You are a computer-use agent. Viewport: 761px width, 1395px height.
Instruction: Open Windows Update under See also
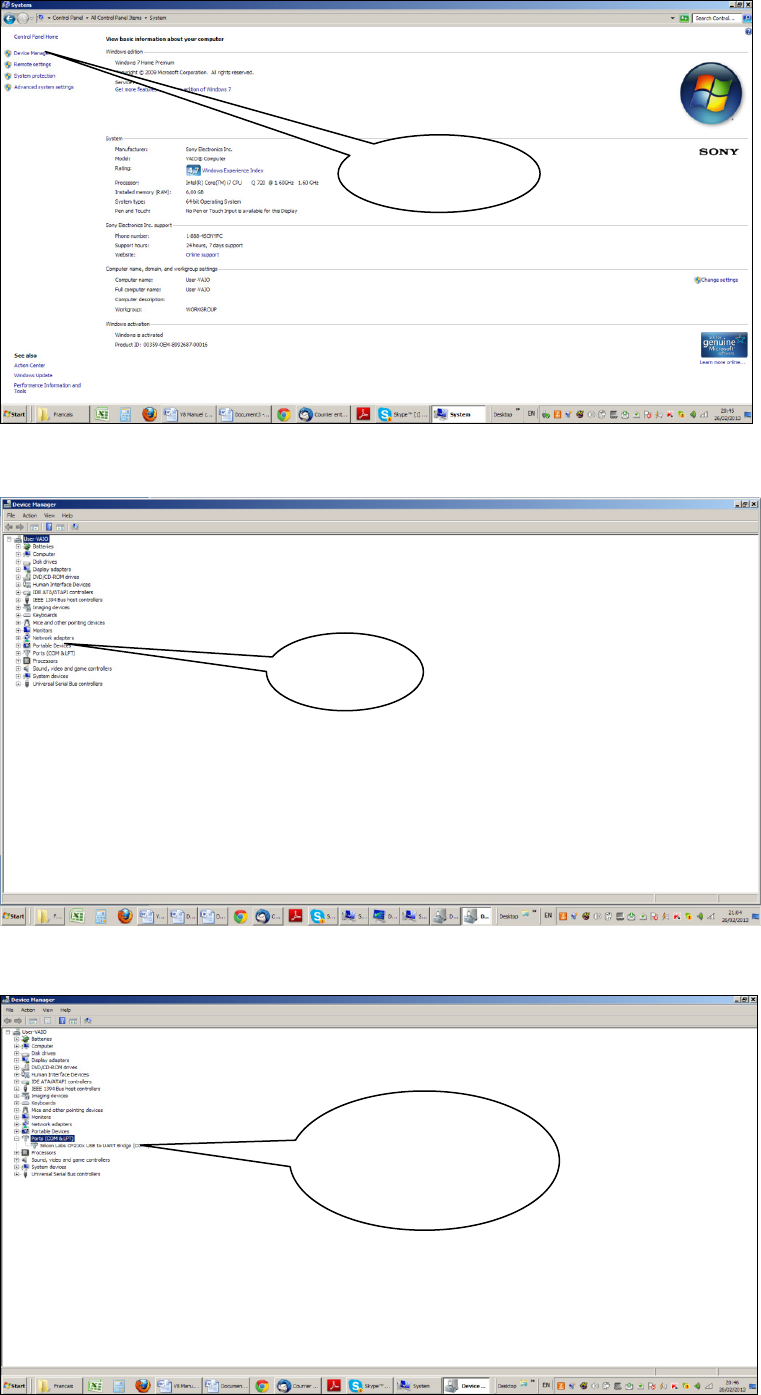point(33,374)
